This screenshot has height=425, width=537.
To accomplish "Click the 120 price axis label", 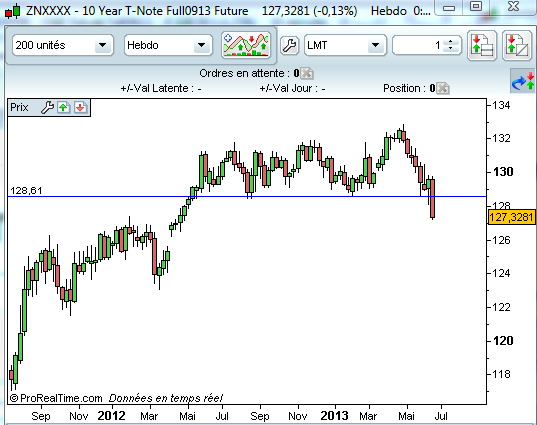I will click(x=503, y=341).
